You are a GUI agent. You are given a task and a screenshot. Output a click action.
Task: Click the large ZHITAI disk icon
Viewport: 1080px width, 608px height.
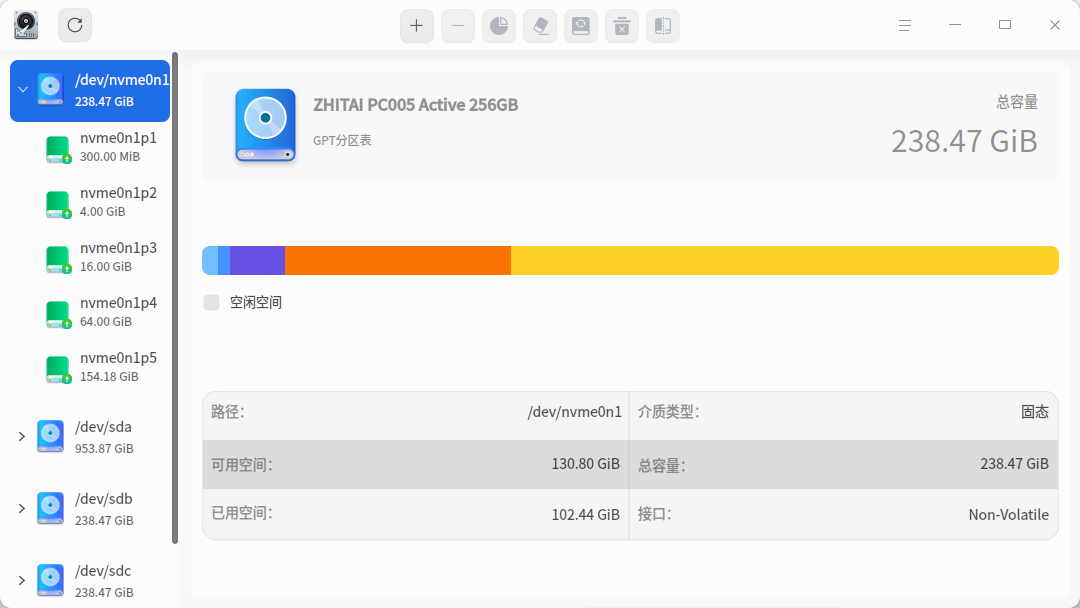pyautogui.click(x=265, y=125)
